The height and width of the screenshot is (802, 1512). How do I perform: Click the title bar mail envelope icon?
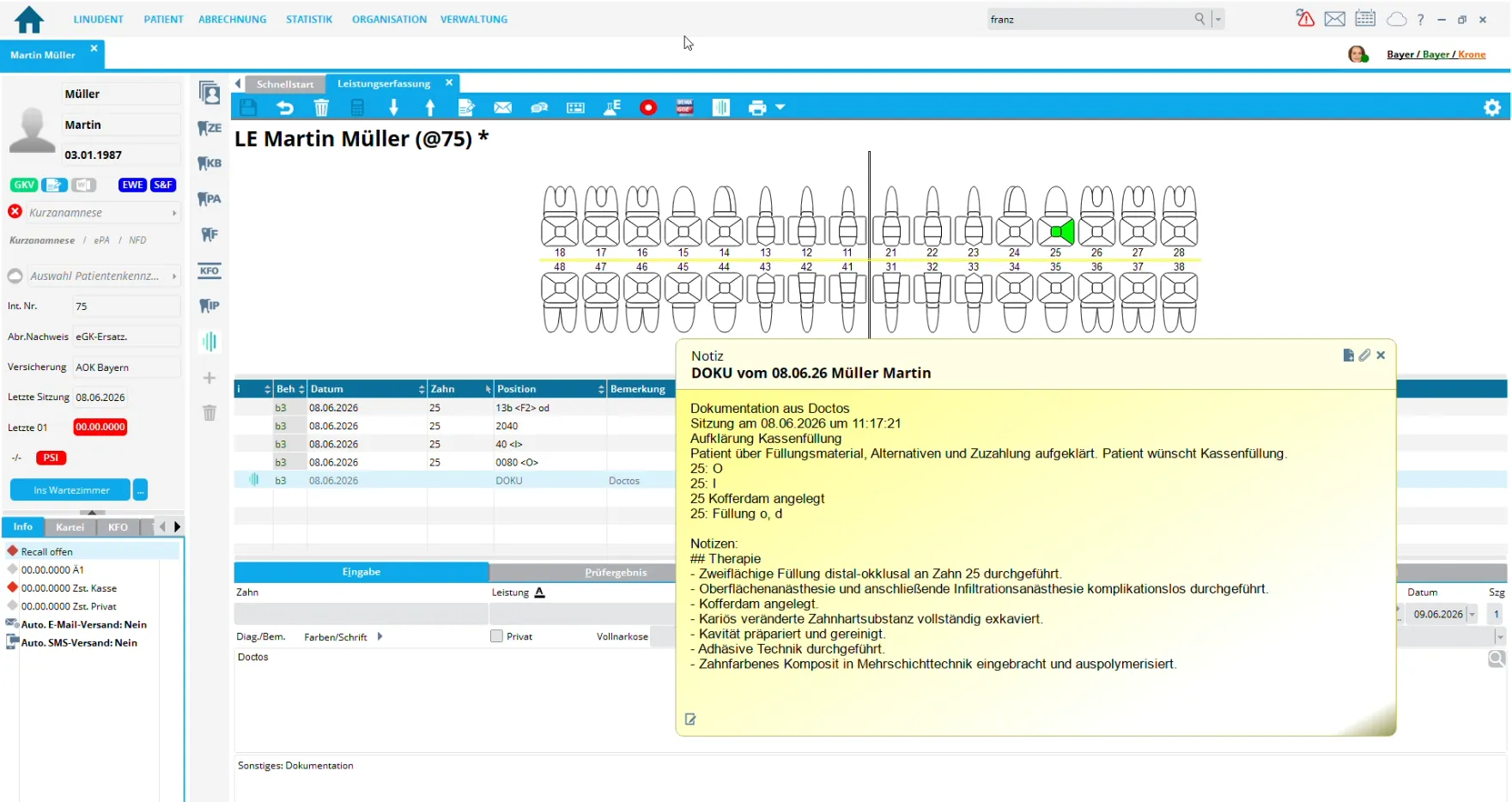pyautogui.click(x=1335, y=19)
